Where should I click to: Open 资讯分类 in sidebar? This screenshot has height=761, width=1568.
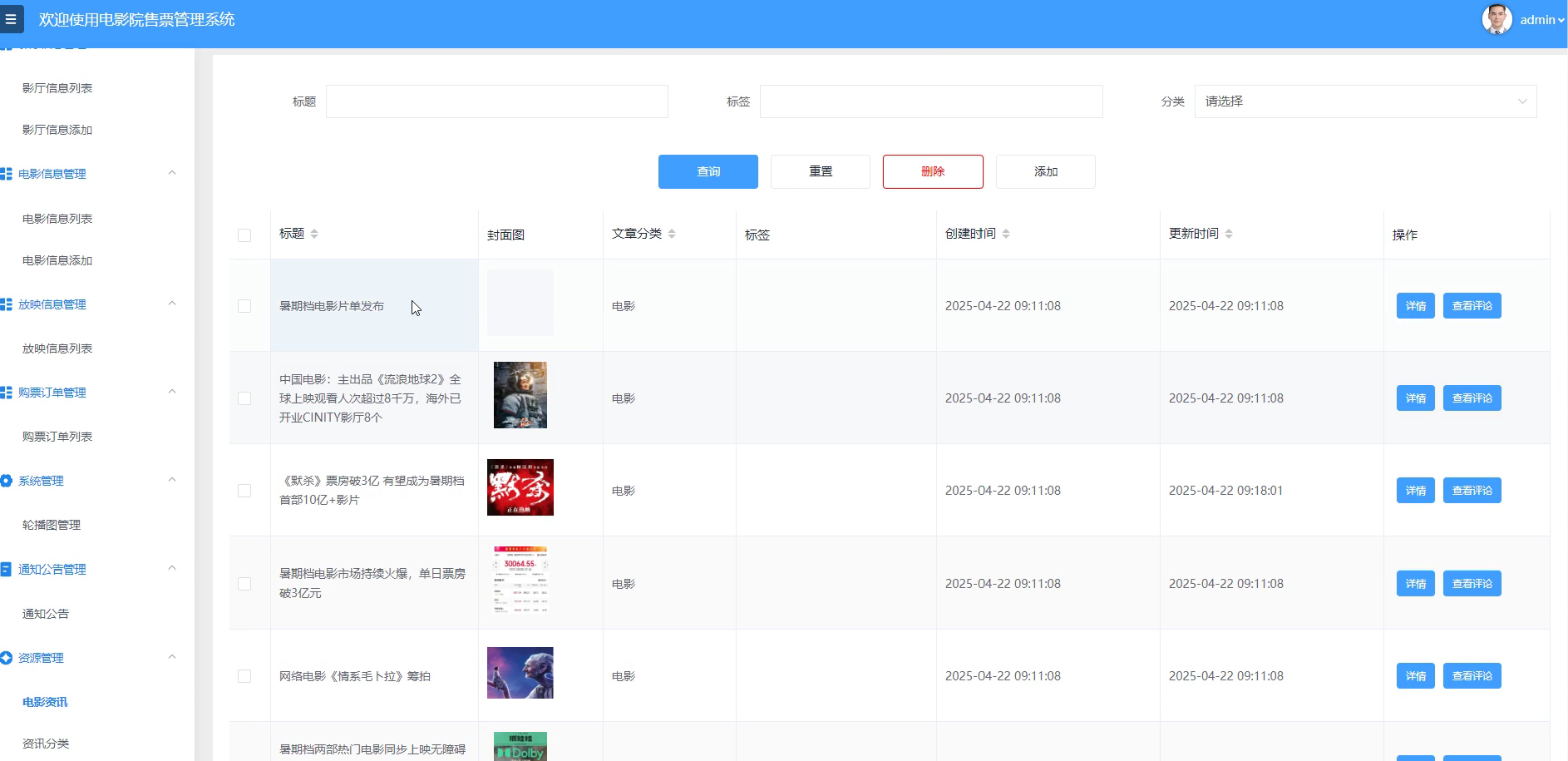46,744
